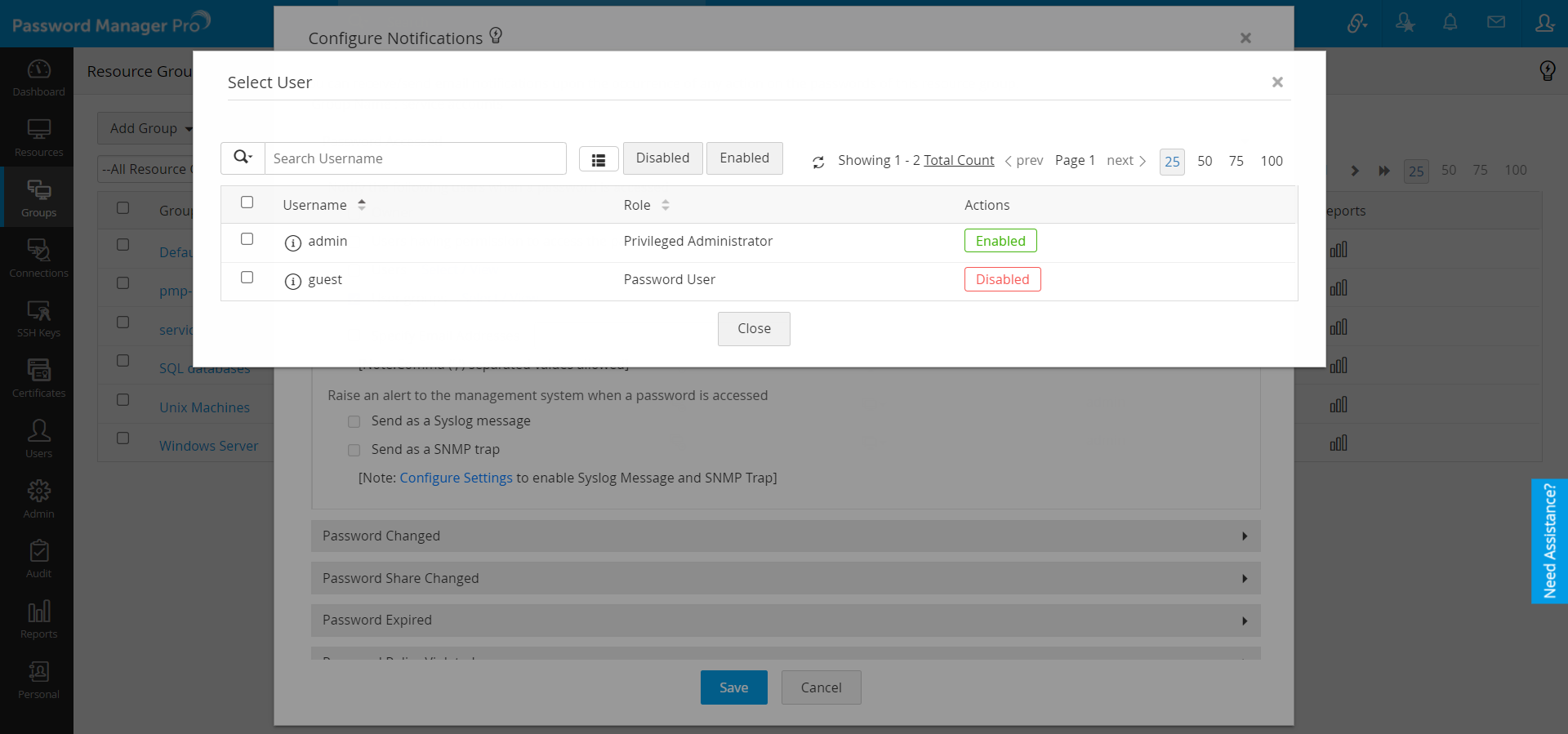Save the notification configuration
The height and width of the screenshot is (734, 1568).
[x=733, y=687]
